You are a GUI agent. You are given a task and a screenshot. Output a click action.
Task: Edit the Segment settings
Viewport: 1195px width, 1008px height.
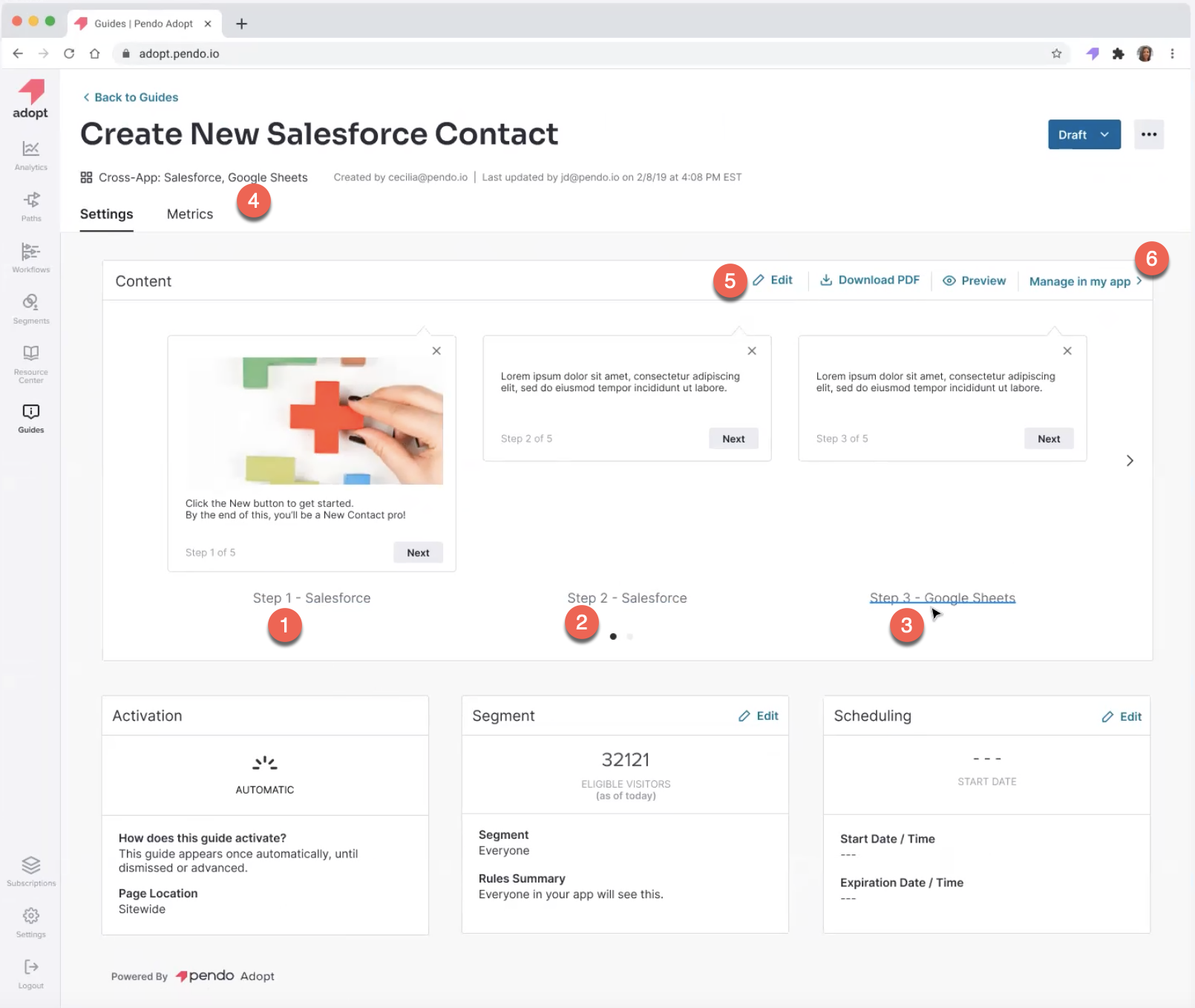click(759, 716)
